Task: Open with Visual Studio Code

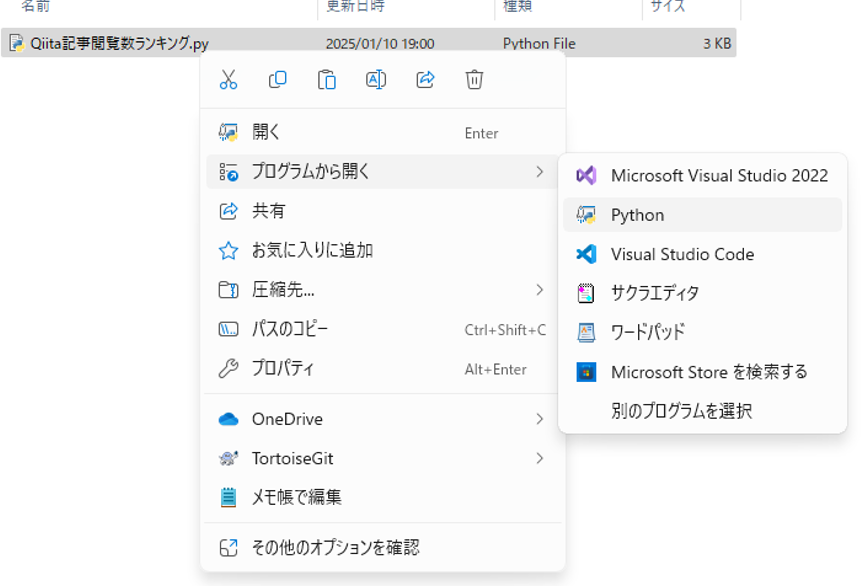Action: click(x=702, y=254)
